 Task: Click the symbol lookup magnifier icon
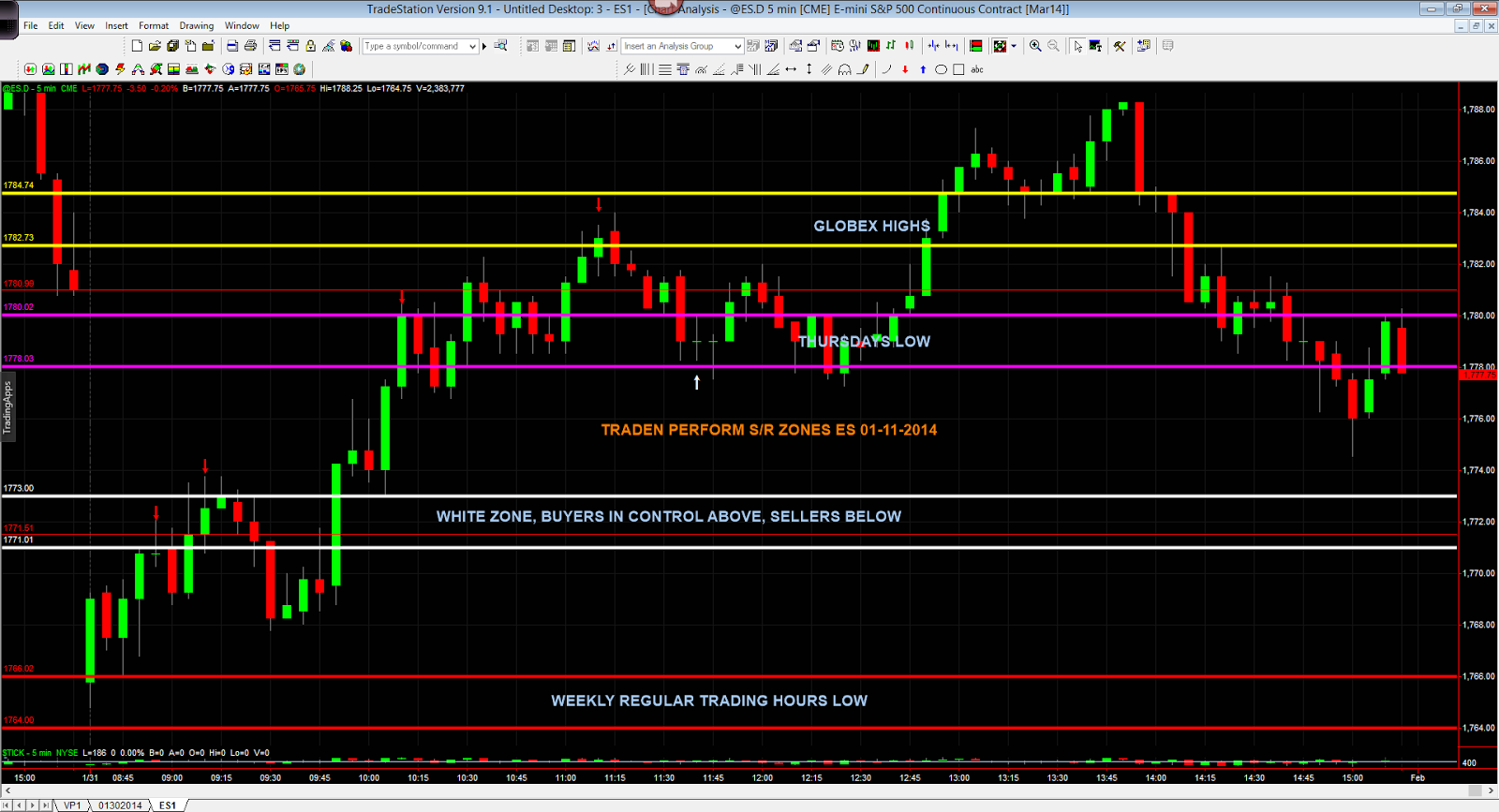click(500, 46)
